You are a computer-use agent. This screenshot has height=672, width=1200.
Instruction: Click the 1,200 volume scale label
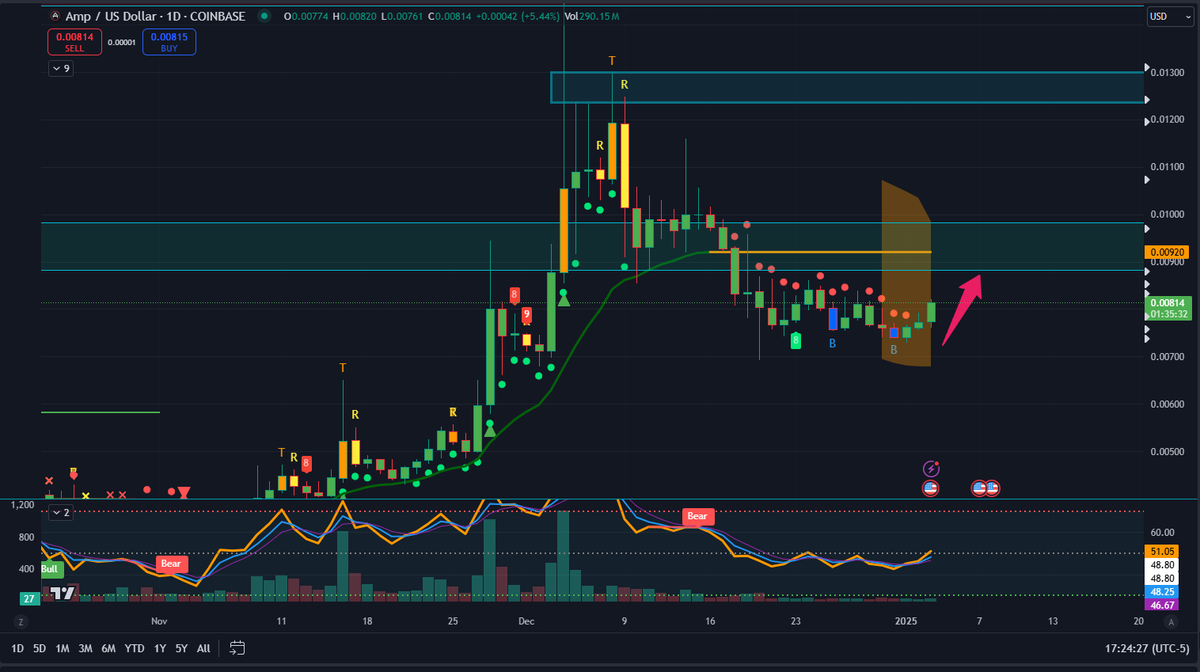[22, 506]
